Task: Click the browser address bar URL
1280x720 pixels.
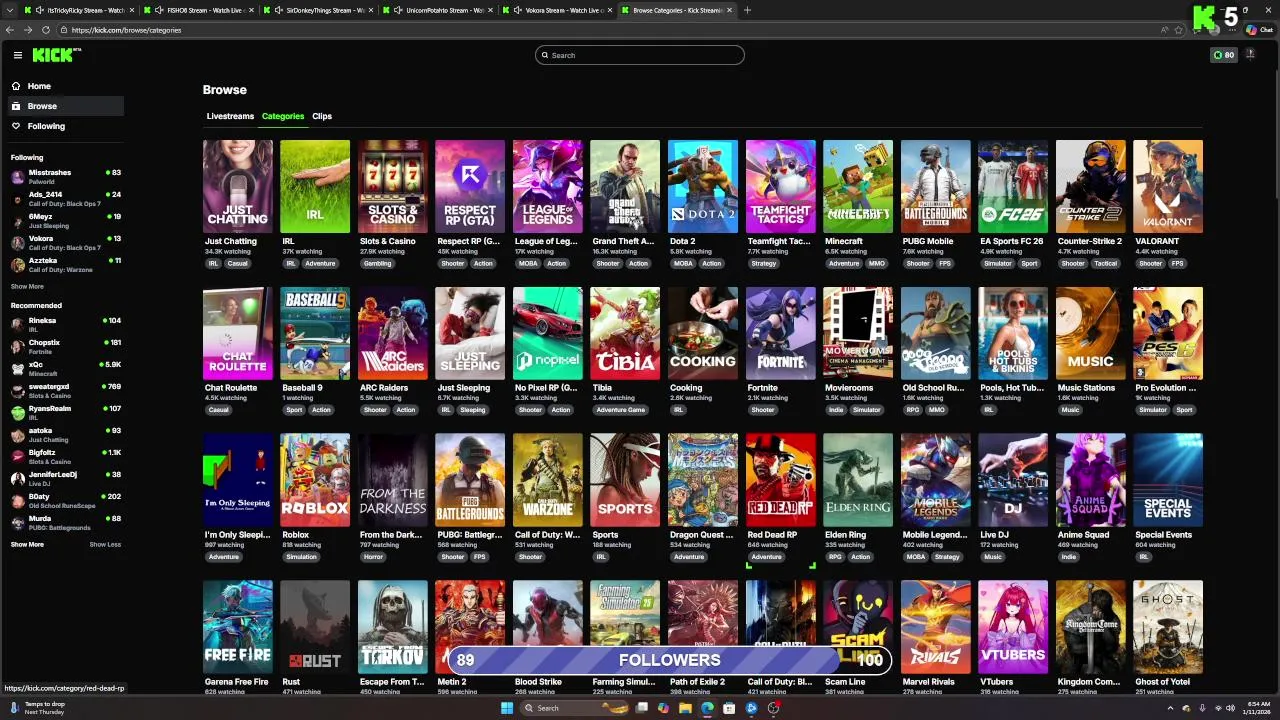Action: [x=126, y=30]
